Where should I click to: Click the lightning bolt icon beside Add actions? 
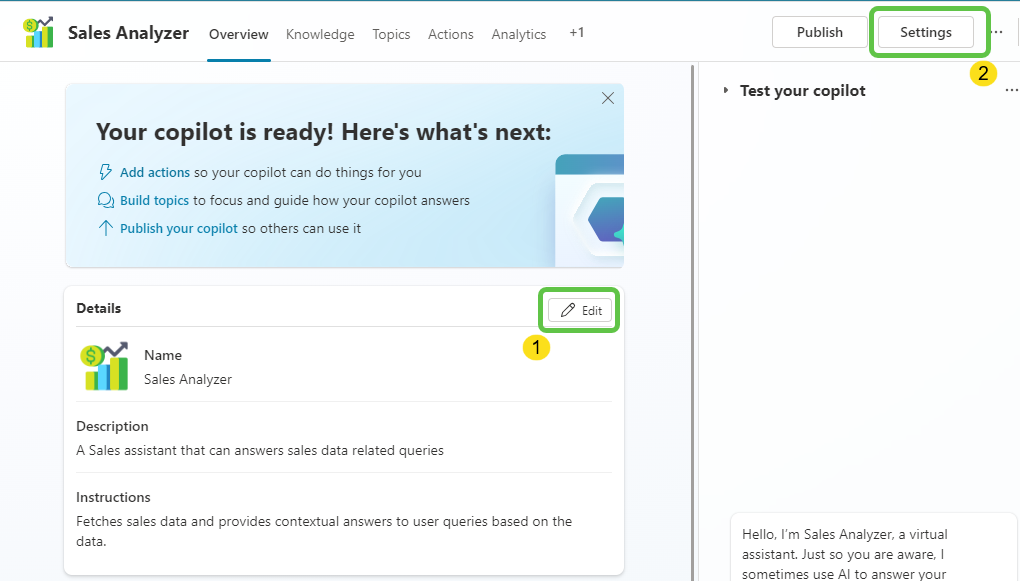click(x=105, y=172)
